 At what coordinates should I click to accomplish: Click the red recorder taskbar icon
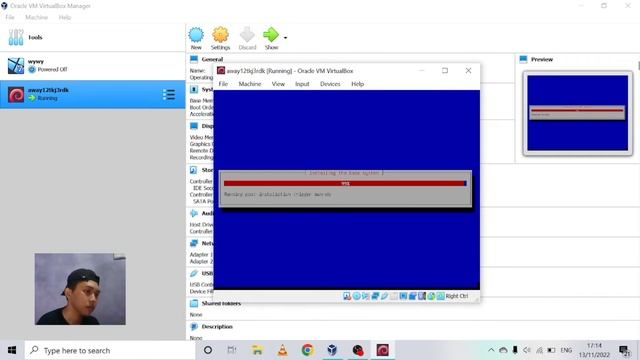[358, 350]
